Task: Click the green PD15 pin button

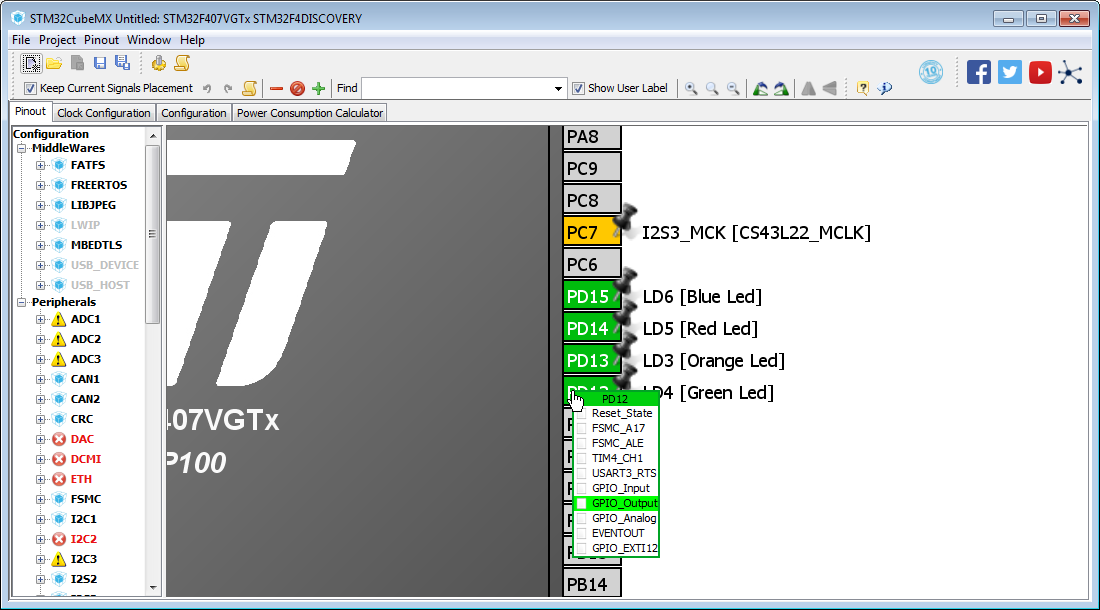Action: (592, 297)
